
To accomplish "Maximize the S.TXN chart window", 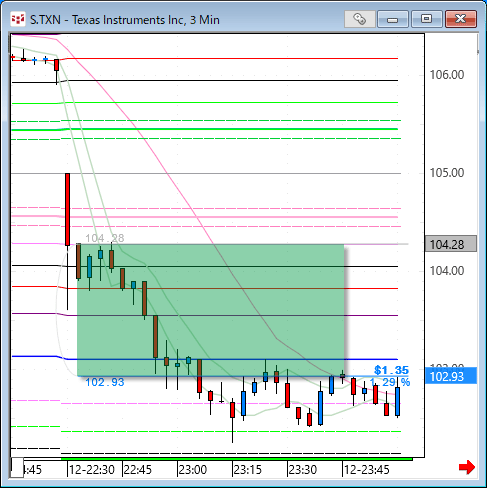I will coord(426,19).
